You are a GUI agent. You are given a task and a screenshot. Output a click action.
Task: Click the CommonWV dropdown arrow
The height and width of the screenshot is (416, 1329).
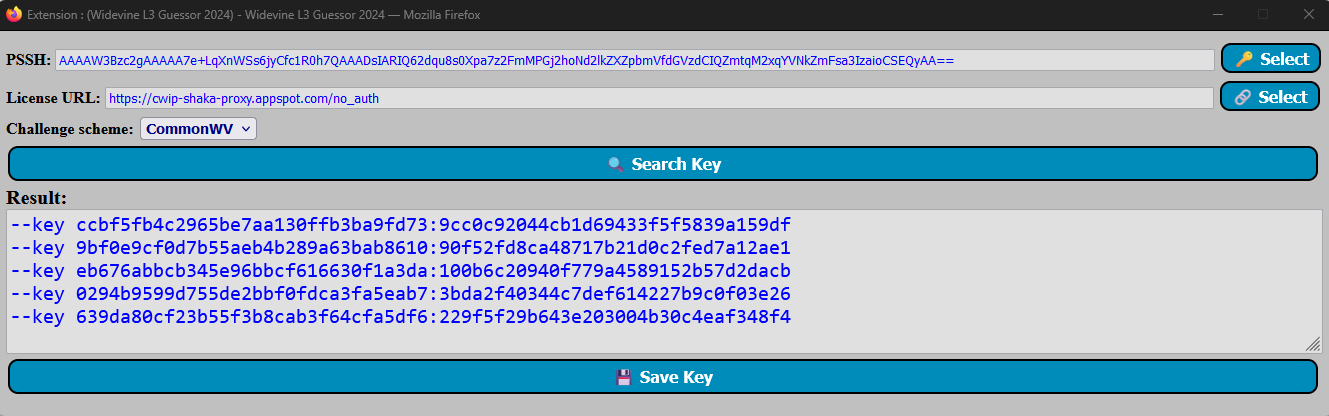point(246,129)
